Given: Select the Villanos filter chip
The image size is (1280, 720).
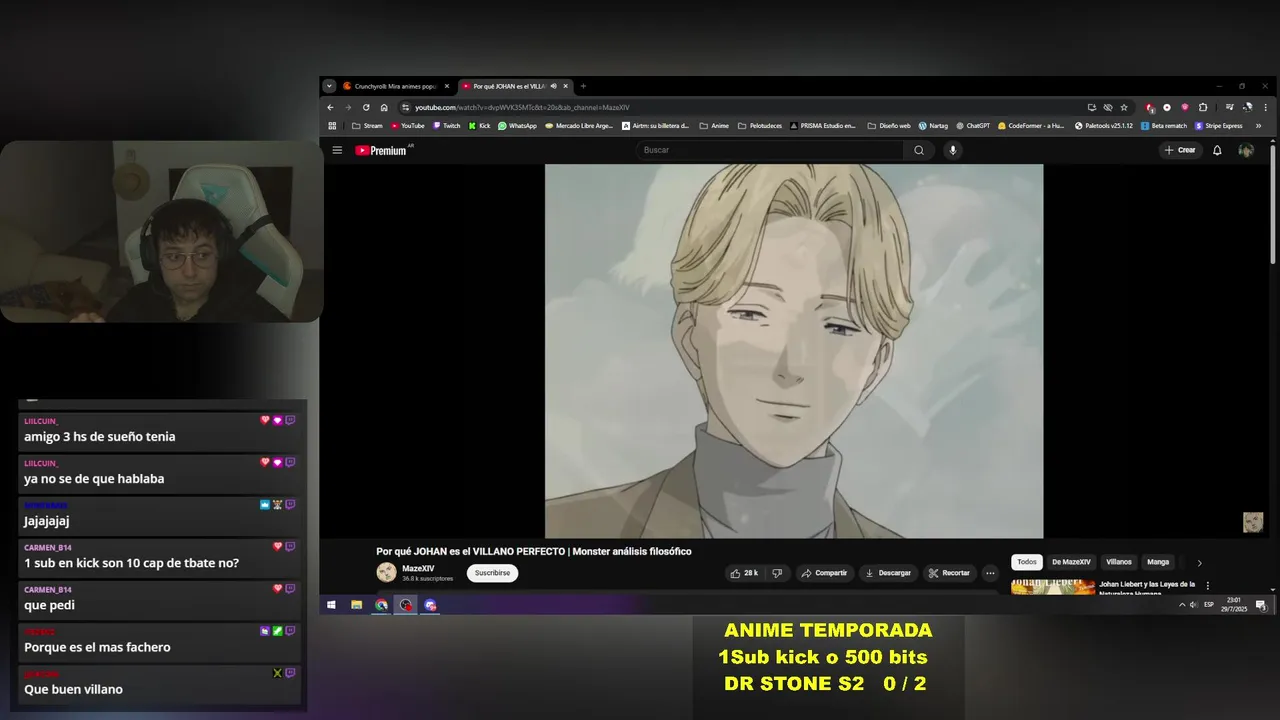Looking at the screenshot, I should pyautogui.click(x=1119, y=562).
